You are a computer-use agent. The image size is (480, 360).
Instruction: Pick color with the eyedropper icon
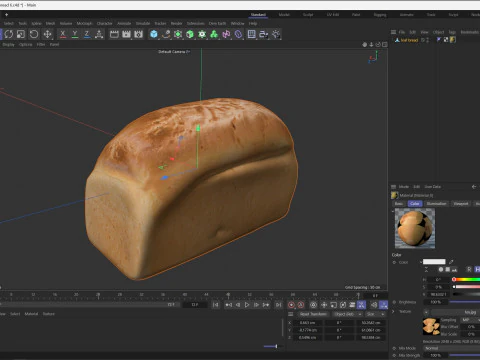point(451,262)
